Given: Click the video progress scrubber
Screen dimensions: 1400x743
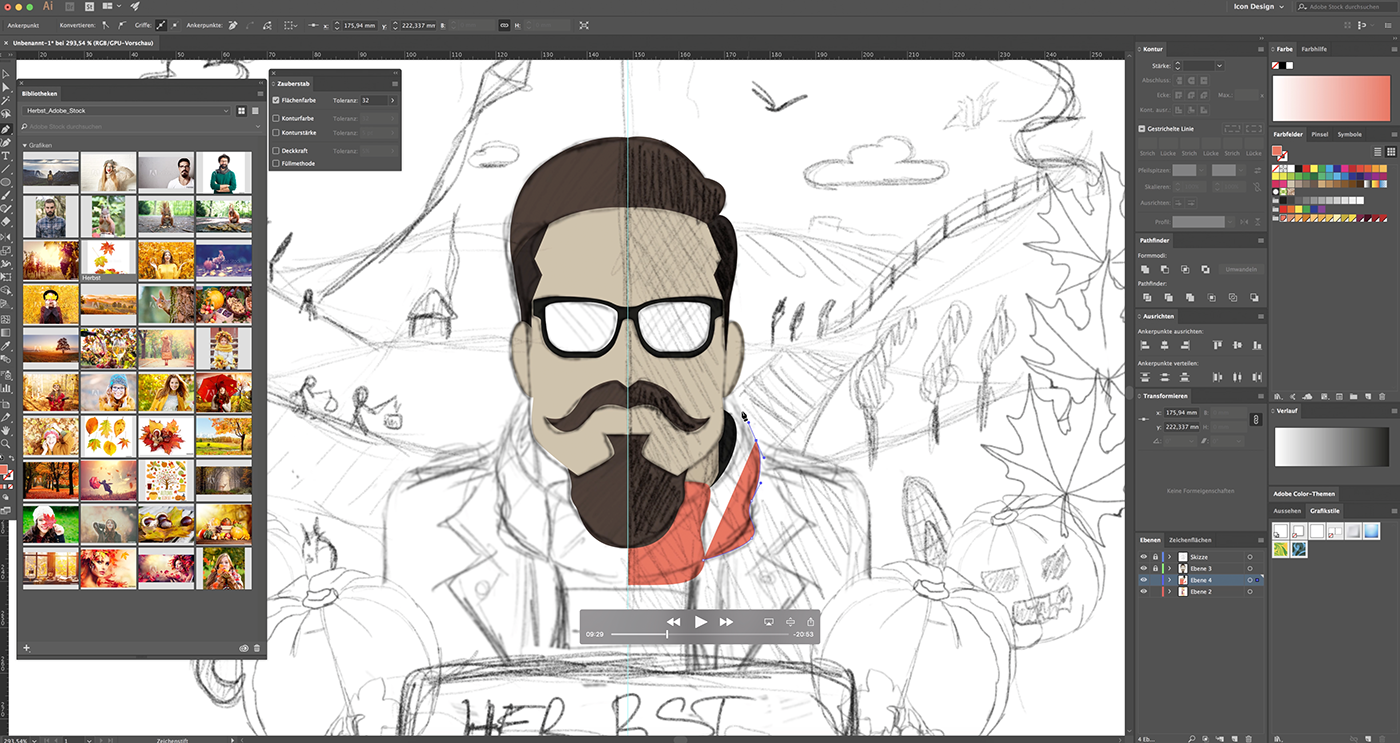Looking at the screenshot, I should tap(667, 634).
